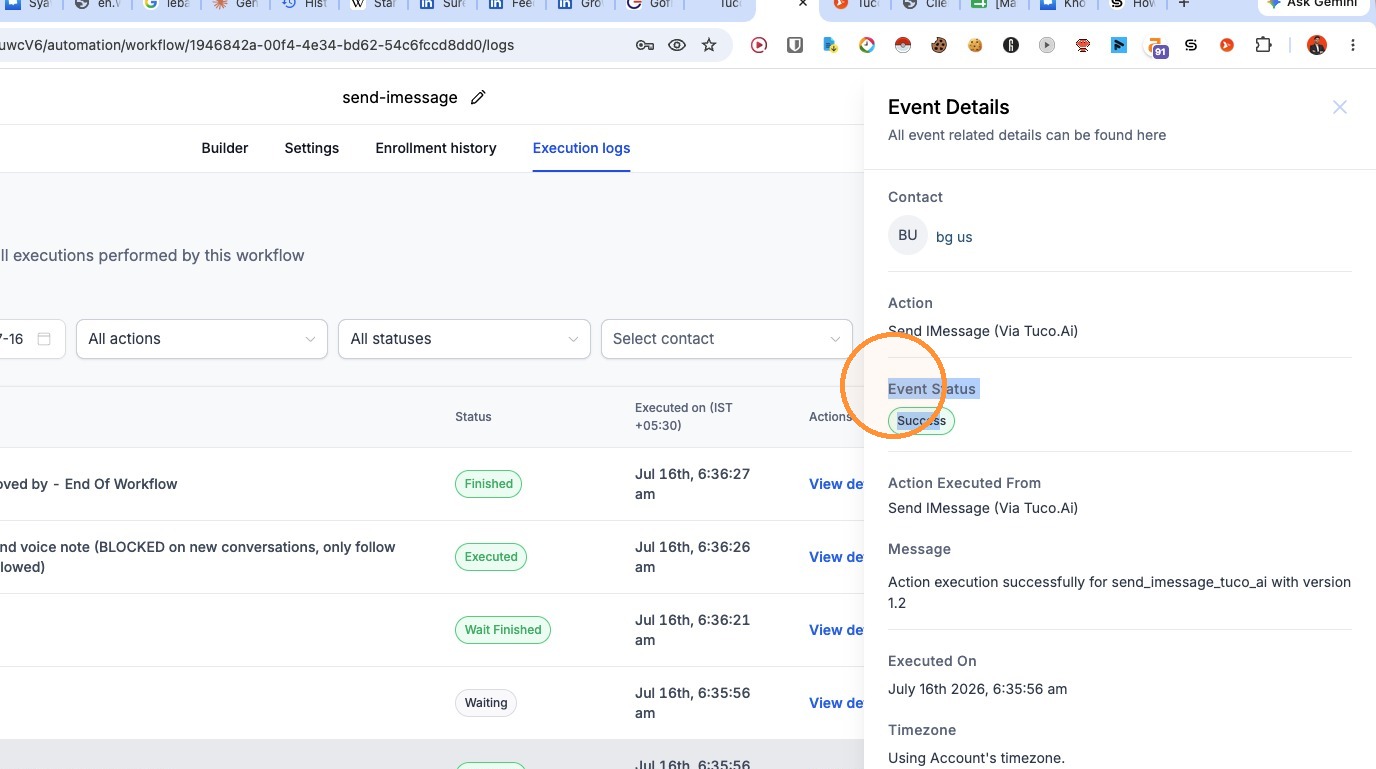Open the calendar date picker icon
Viewport: 1376px width, 769px height.
(44, 339)
